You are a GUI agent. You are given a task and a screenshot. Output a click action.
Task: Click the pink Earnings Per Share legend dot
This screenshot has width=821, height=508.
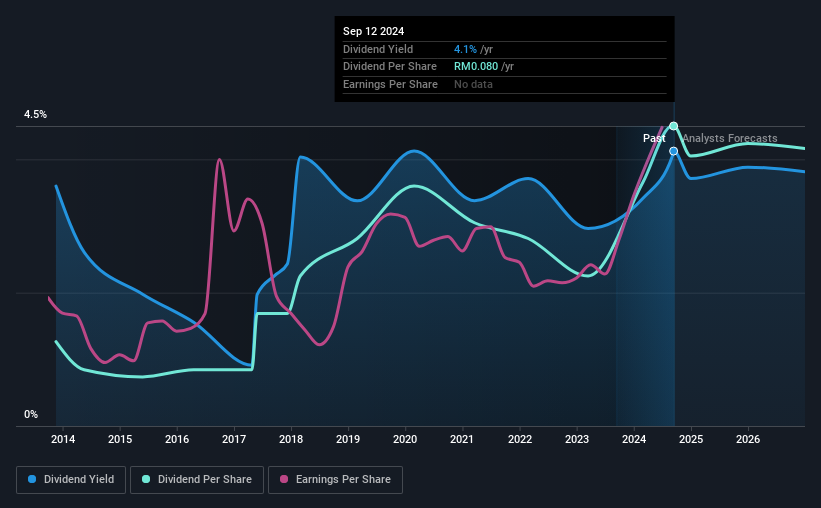(284, 479)
